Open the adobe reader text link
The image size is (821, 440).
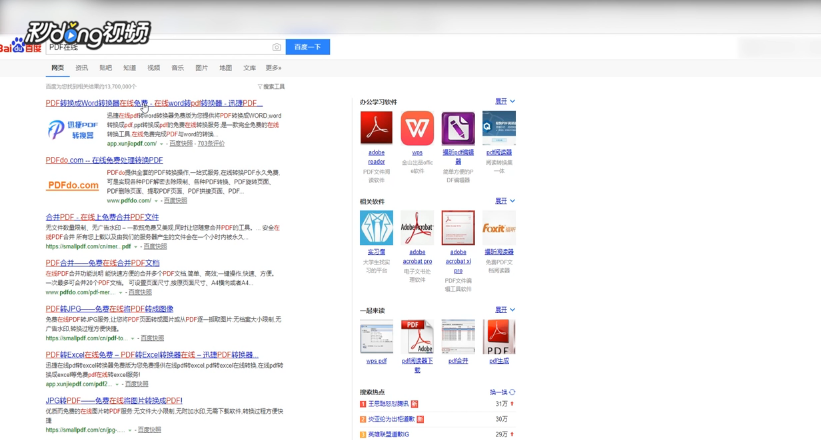pos(376,157)
